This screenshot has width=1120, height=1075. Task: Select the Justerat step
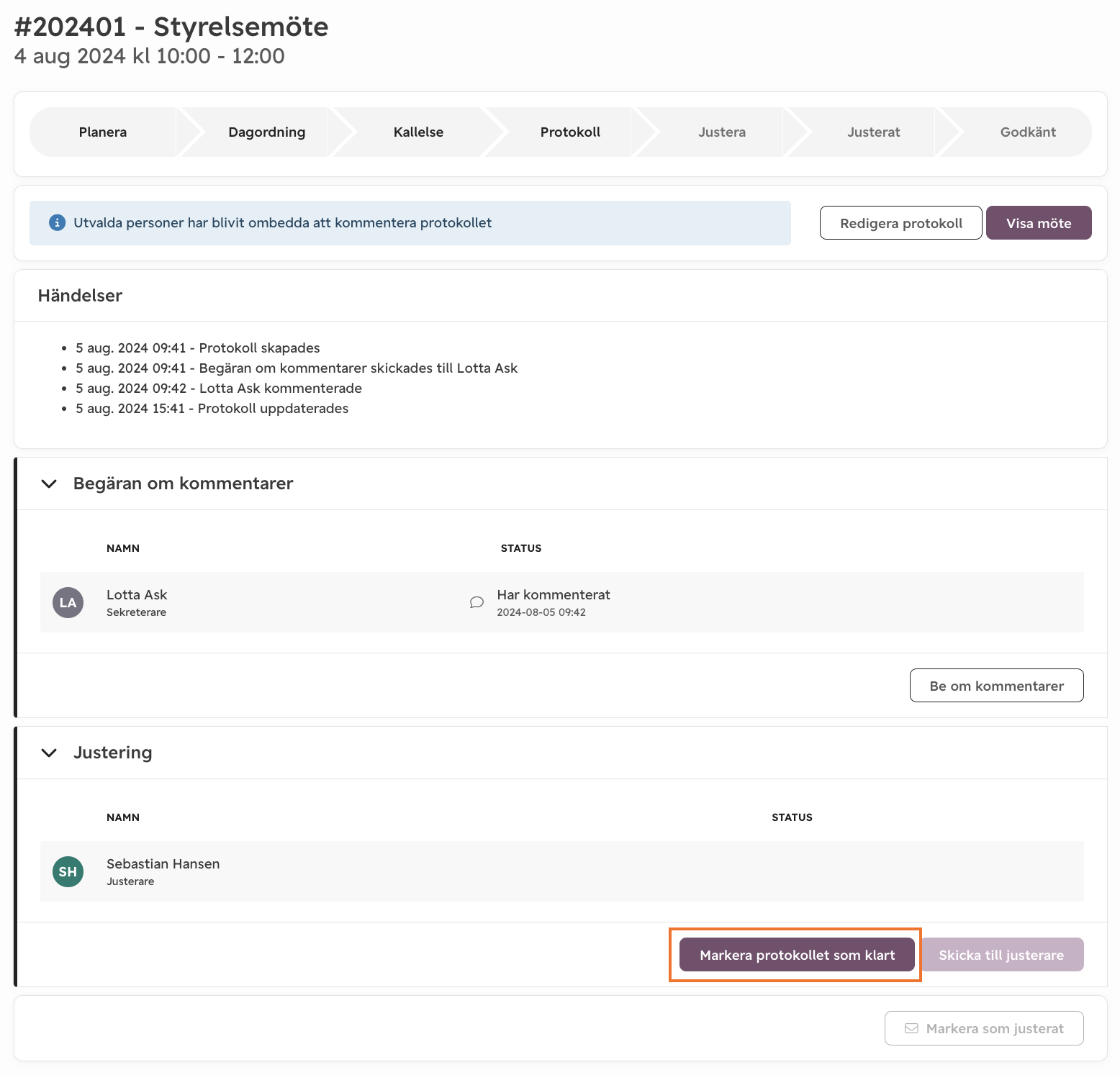pyautogui.click(x=874, y=132)
